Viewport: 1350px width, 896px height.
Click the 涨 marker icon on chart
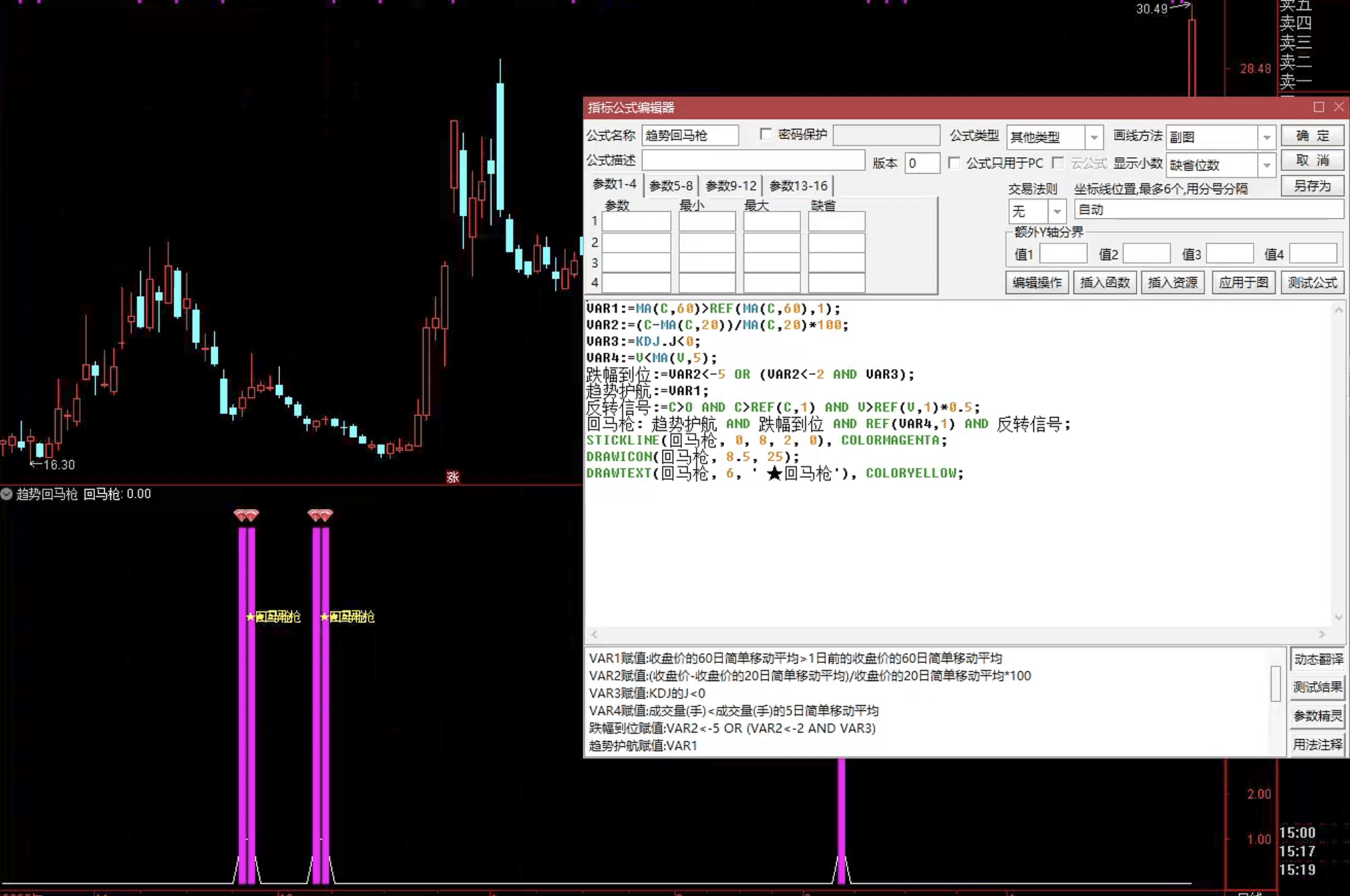point(453,477)
